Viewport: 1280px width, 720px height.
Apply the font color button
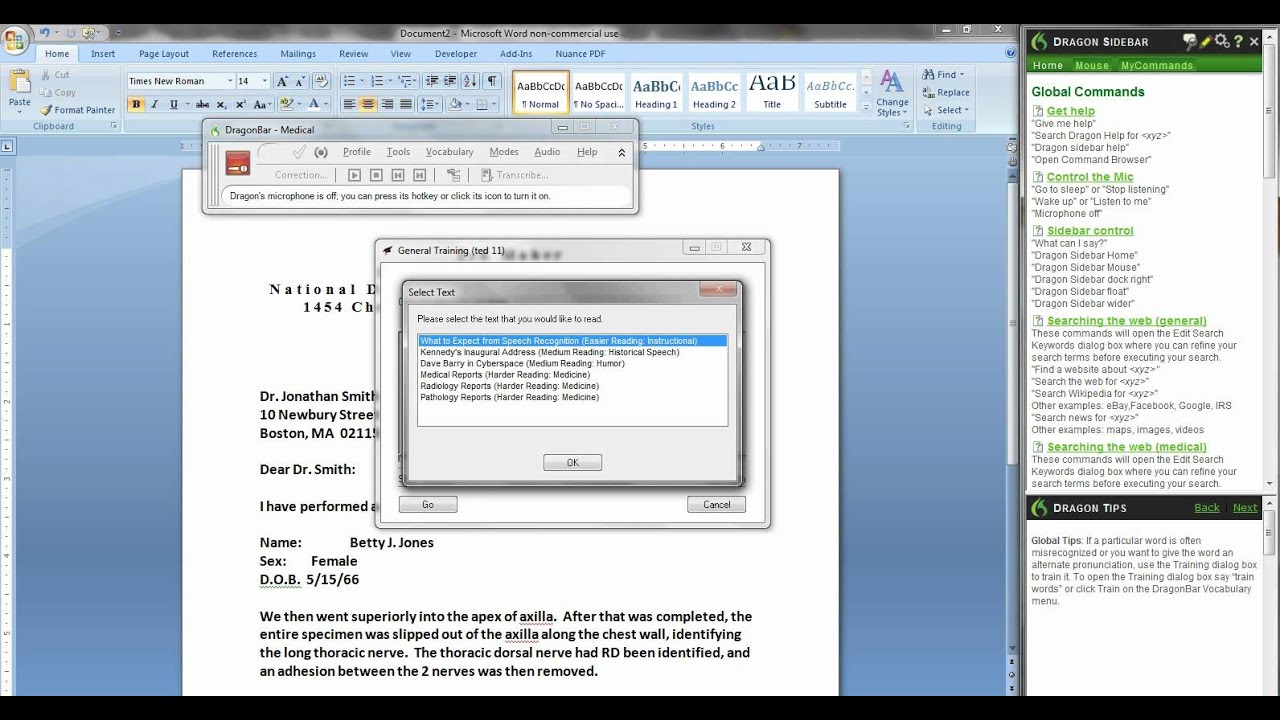pyautogui.click(x=314, y=104)
